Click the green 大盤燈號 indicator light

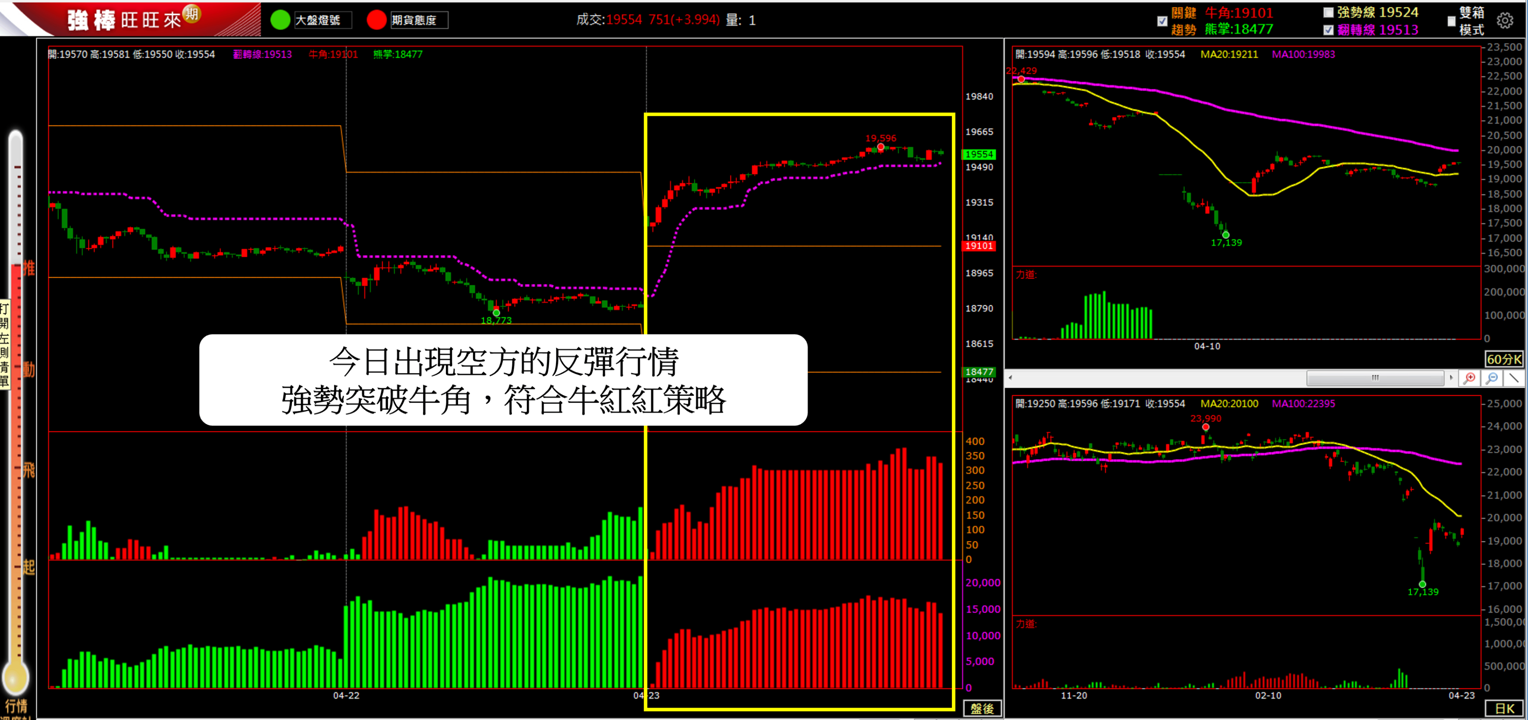click(x=280, y=20)
